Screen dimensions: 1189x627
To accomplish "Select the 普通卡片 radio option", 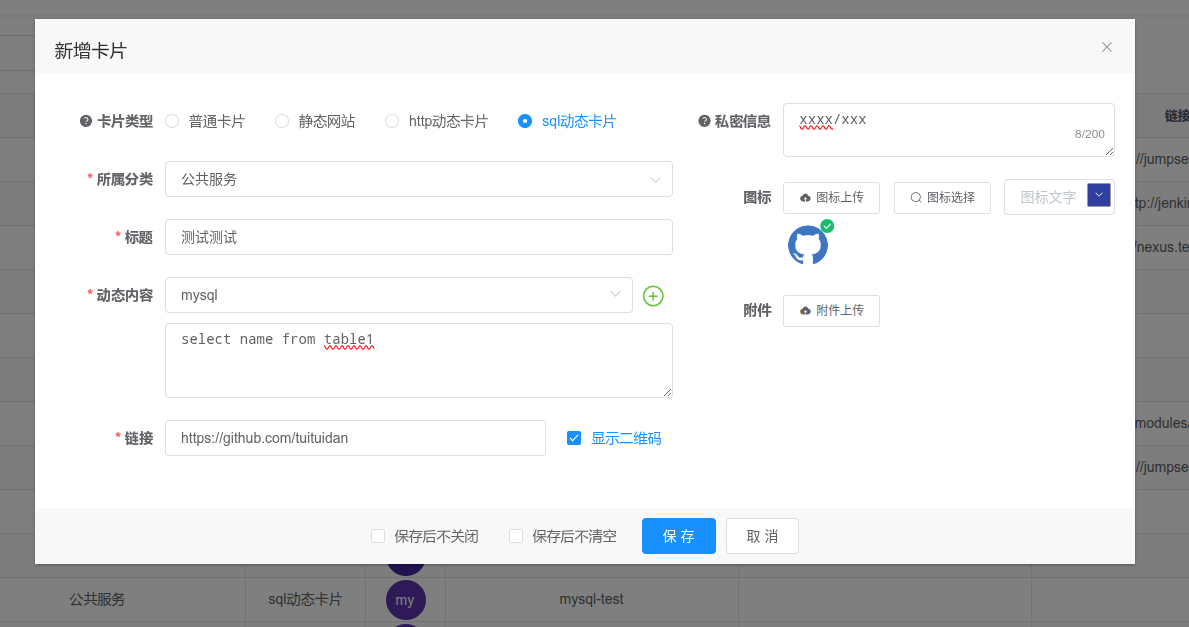I will [x=172, y=121].
